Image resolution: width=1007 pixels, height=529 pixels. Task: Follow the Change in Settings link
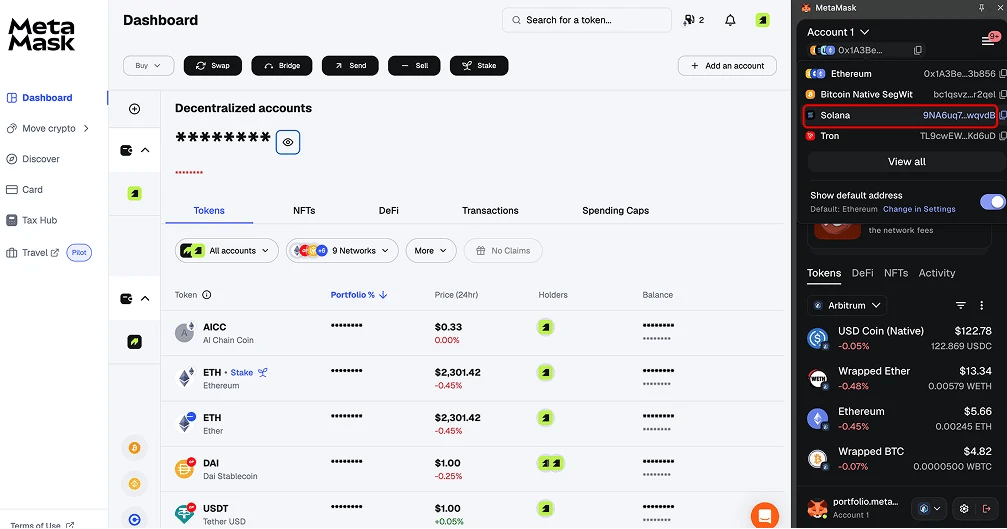point(919,209)
